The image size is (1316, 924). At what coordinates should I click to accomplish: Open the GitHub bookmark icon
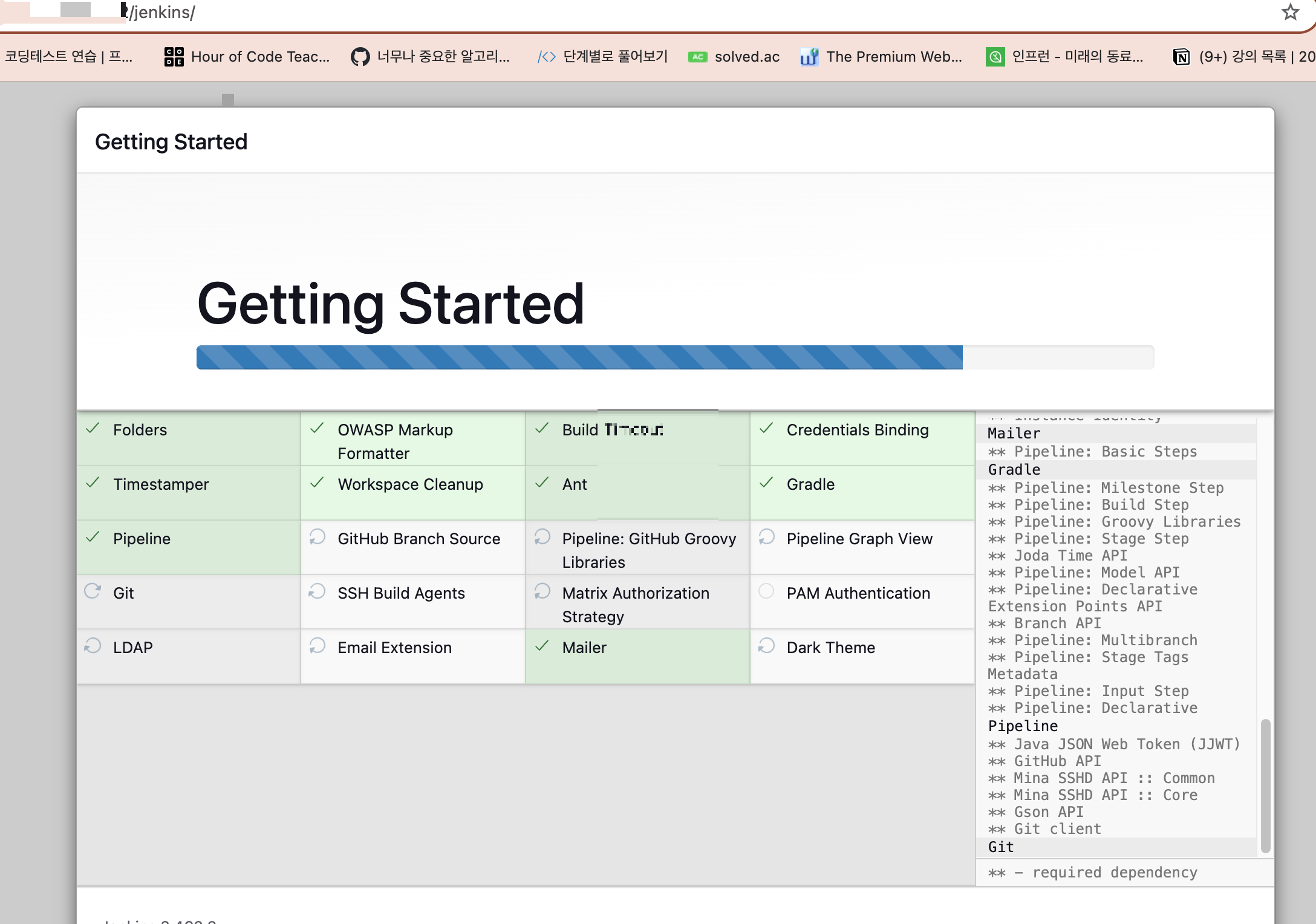coord(360,57)
